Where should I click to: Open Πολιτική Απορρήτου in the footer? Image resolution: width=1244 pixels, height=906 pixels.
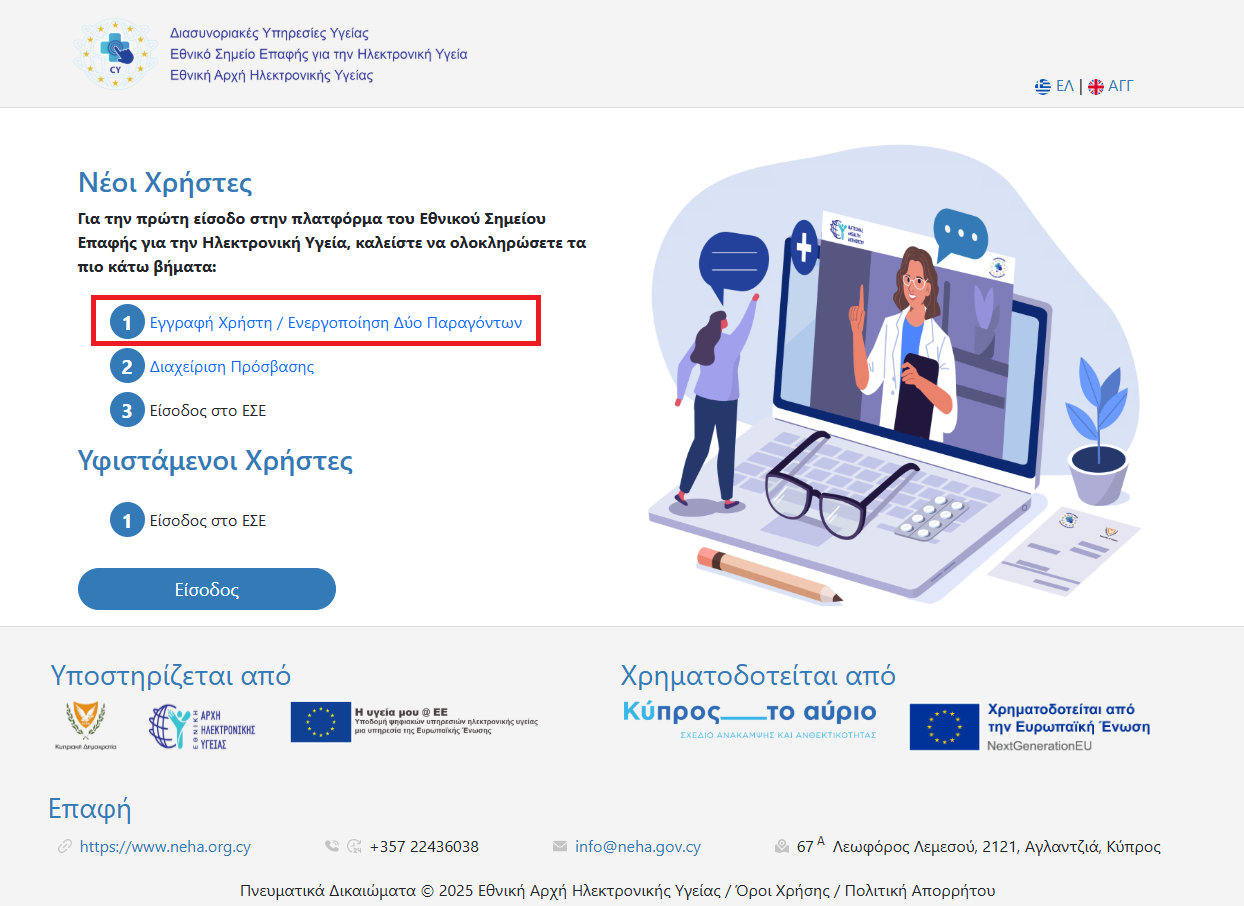click(x=920, y=891)
